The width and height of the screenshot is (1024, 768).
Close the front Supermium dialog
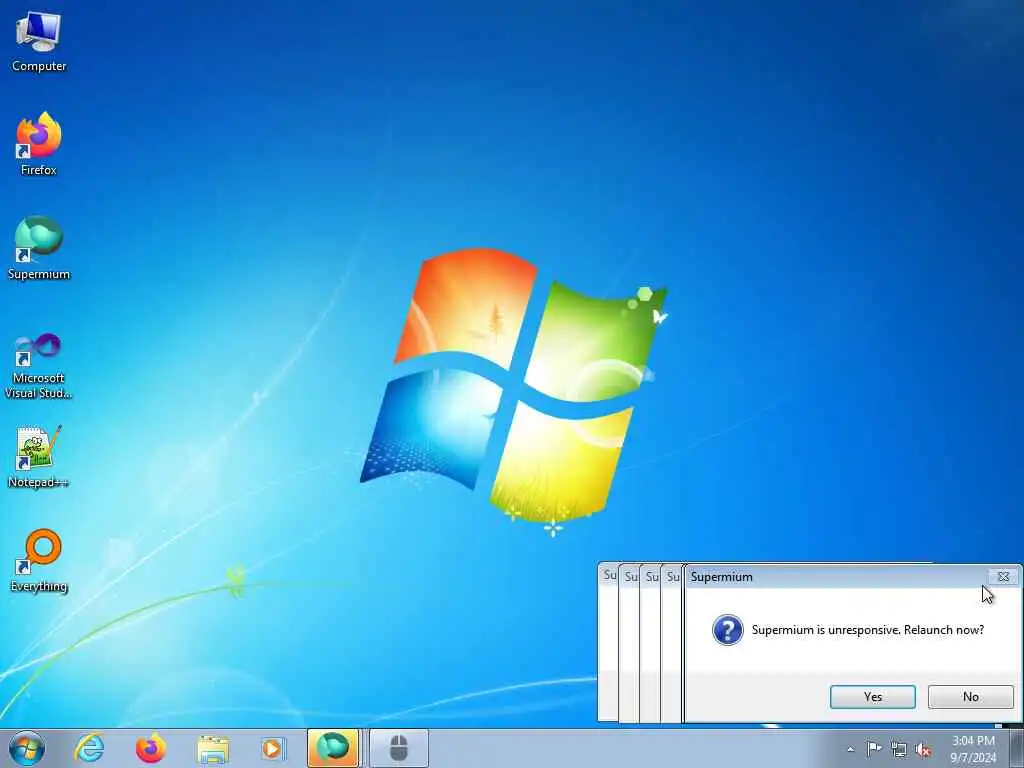click(1003, 577)
